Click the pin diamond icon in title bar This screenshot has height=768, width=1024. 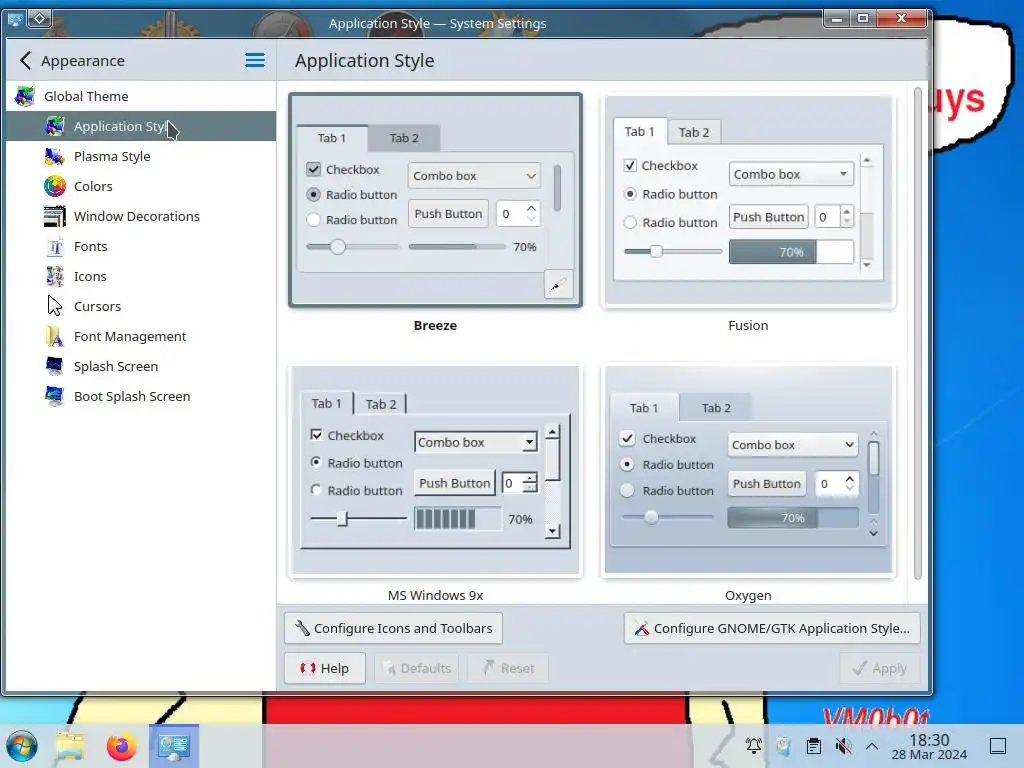click(x=39, y=18)
